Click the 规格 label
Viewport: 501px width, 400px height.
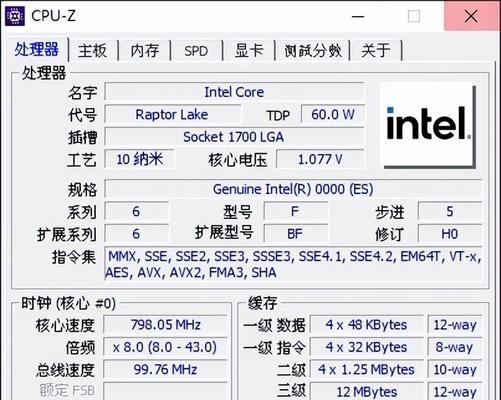pos(82,190)
